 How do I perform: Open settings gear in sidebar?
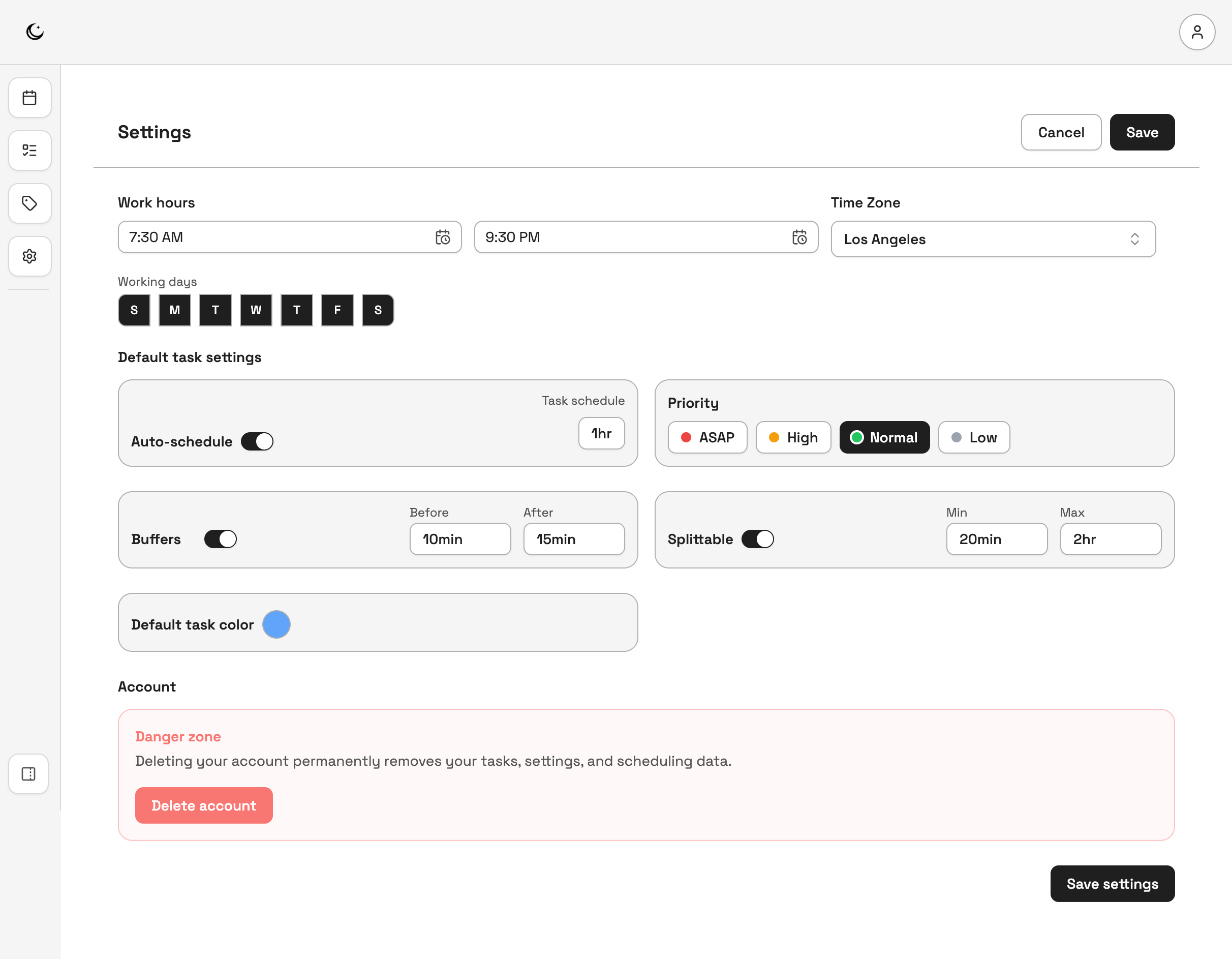30,256
